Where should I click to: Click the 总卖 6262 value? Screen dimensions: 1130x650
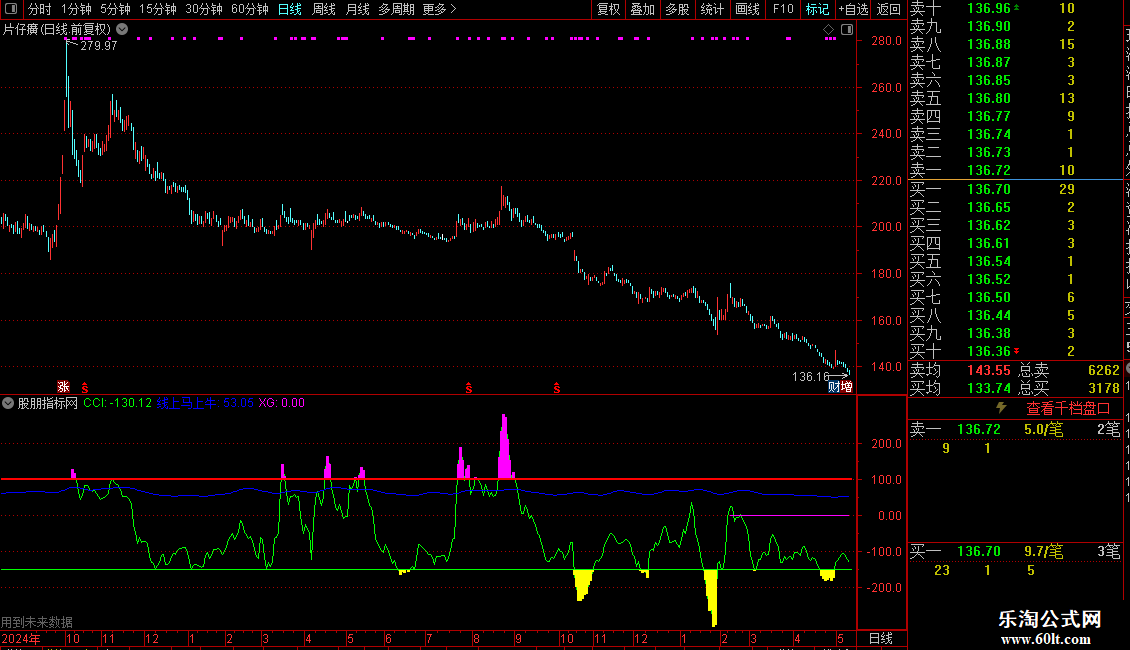[x=1103, y=370]
